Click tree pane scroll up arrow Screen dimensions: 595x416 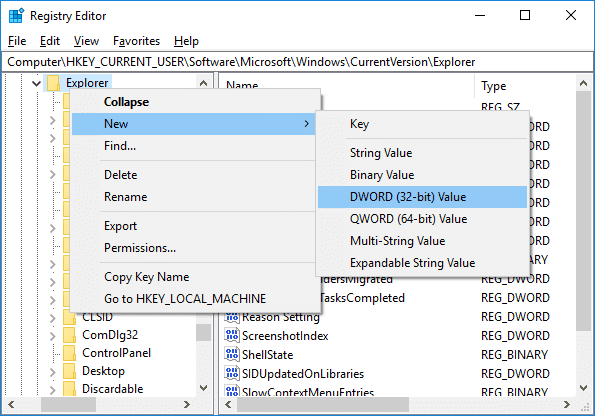click(x=204, y=83)
